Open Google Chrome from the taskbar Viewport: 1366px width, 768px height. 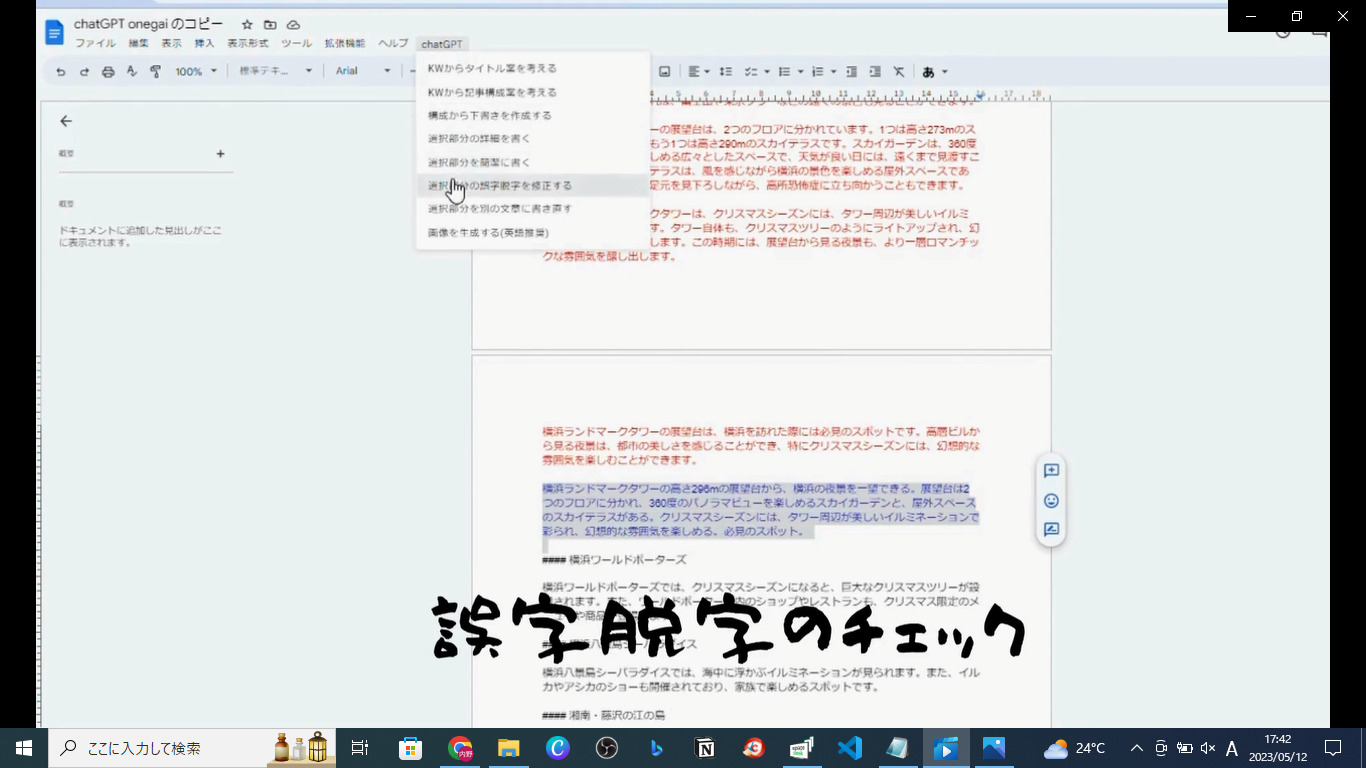pyautogui.click(x=460, y=748)
